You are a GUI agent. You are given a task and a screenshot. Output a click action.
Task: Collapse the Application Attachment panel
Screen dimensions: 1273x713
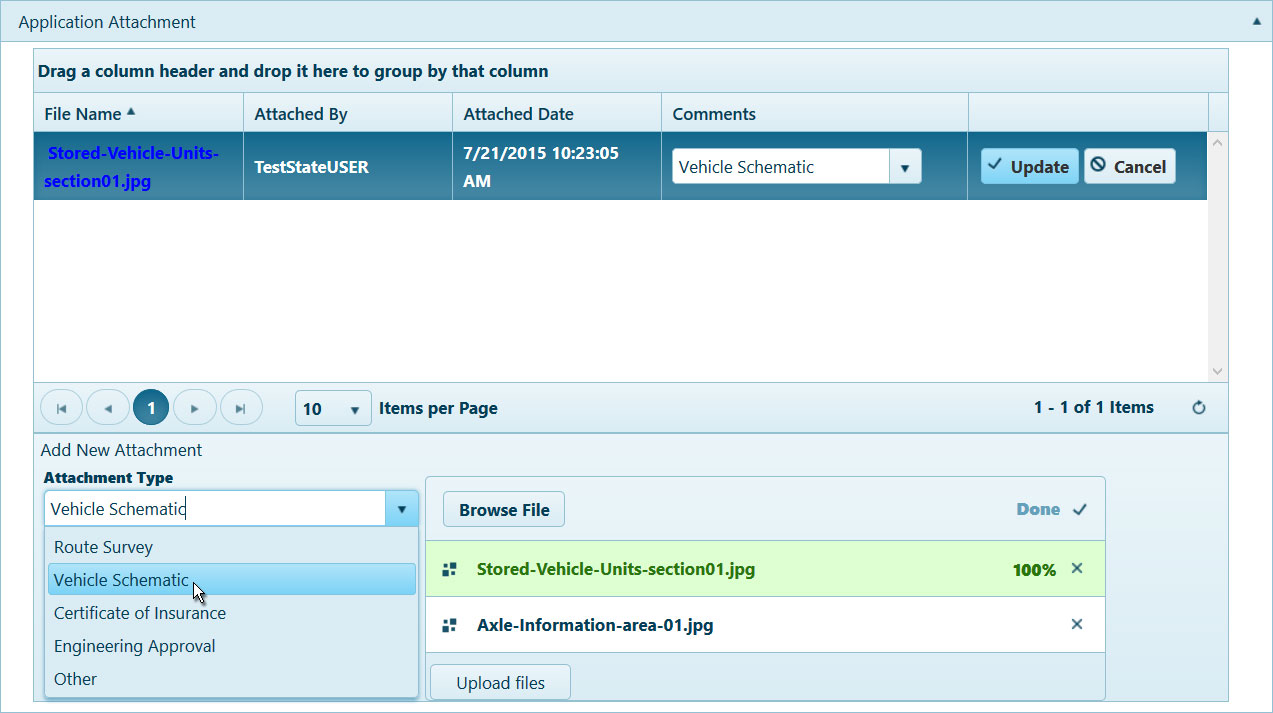[1256, 21]
